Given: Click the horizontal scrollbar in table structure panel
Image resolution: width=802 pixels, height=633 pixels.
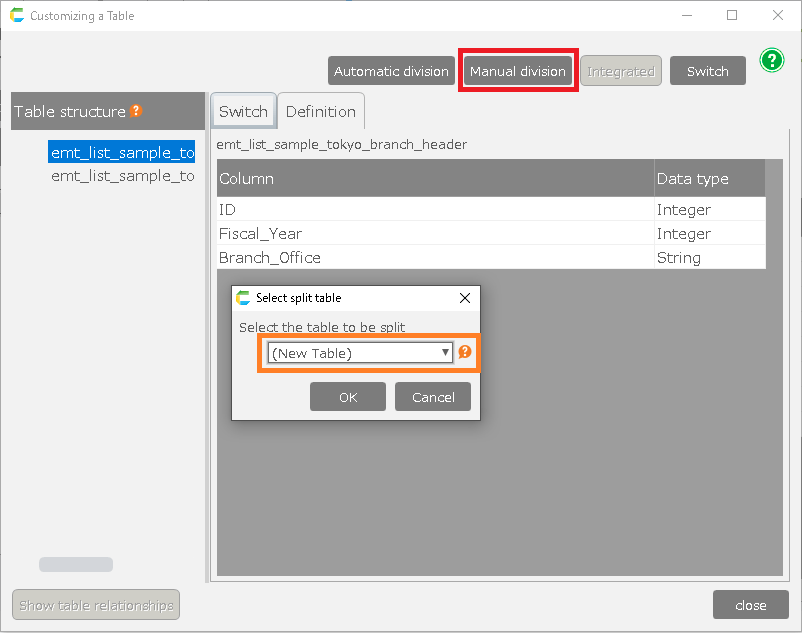Looking at the screenshot, I should click(76, 565).
